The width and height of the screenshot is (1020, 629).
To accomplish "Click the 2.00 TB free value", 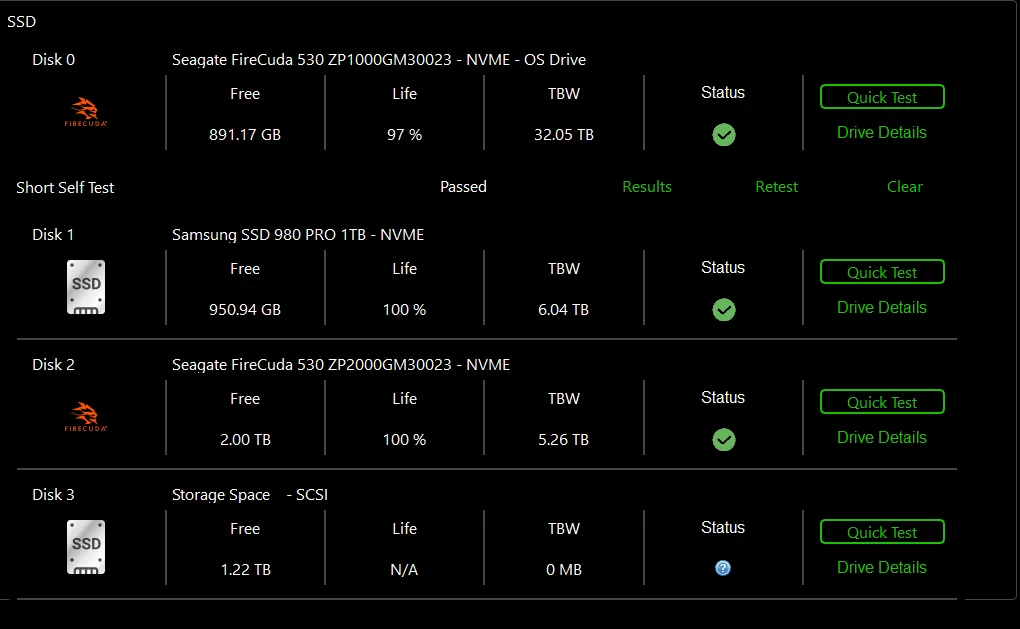I will point(245,440).
